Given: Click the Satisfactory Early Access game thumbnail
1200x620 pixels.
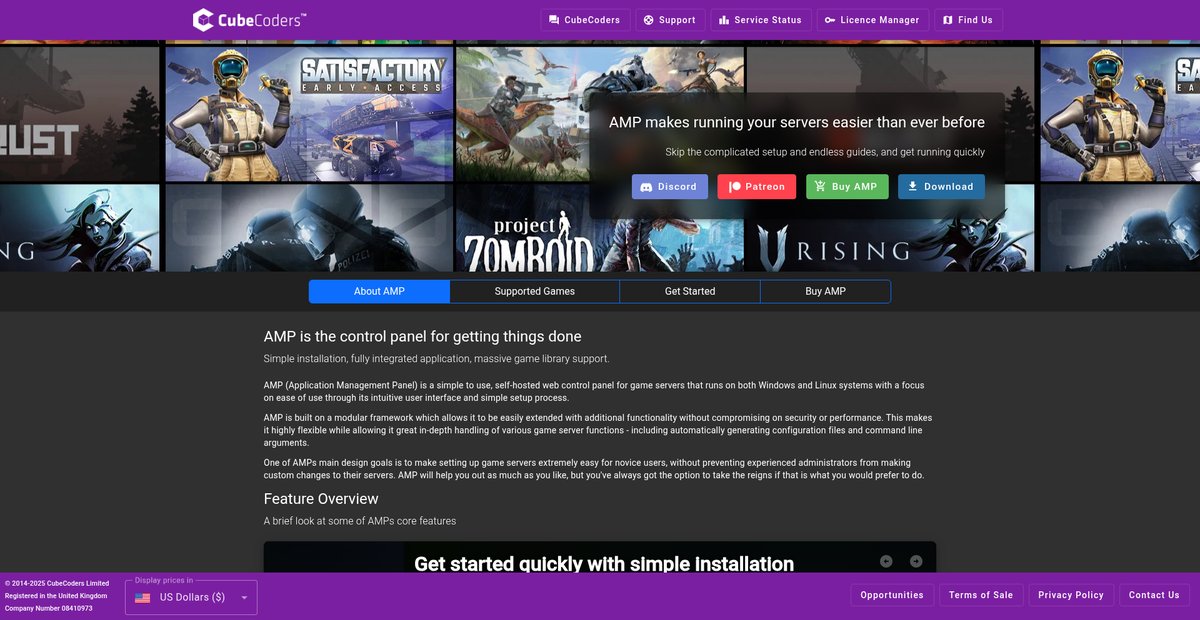Looking at the screenshot, I should pyautogui.click(x=309, y=113).
